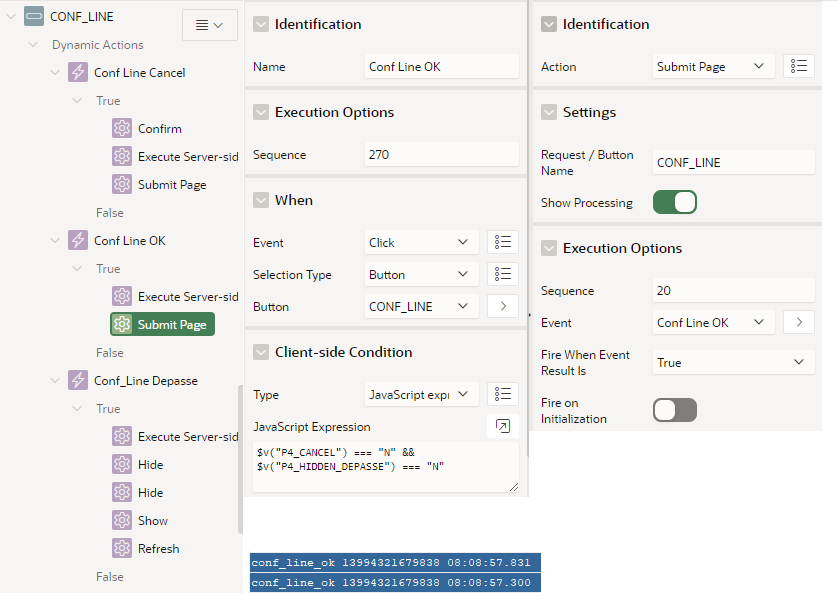The height and width of the screenshot is (601, 838).
Task: Click the go-to arrow beside Event Conf Line OK
Action: [798, 322]
